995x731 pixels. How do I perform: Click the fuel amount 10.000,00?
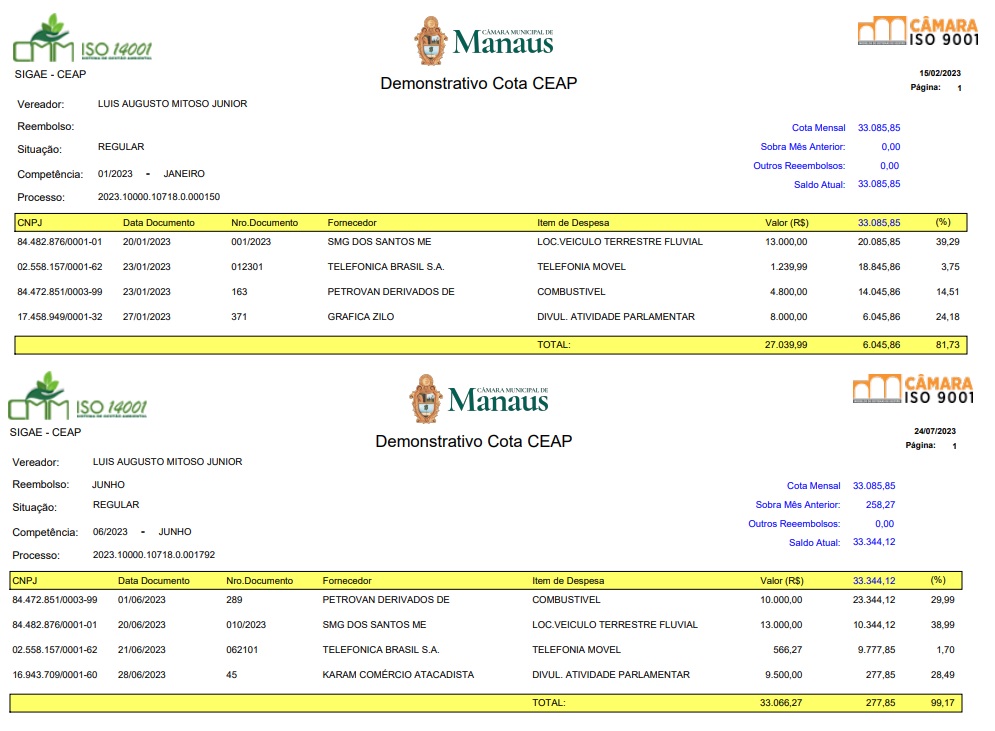(781, 600)
